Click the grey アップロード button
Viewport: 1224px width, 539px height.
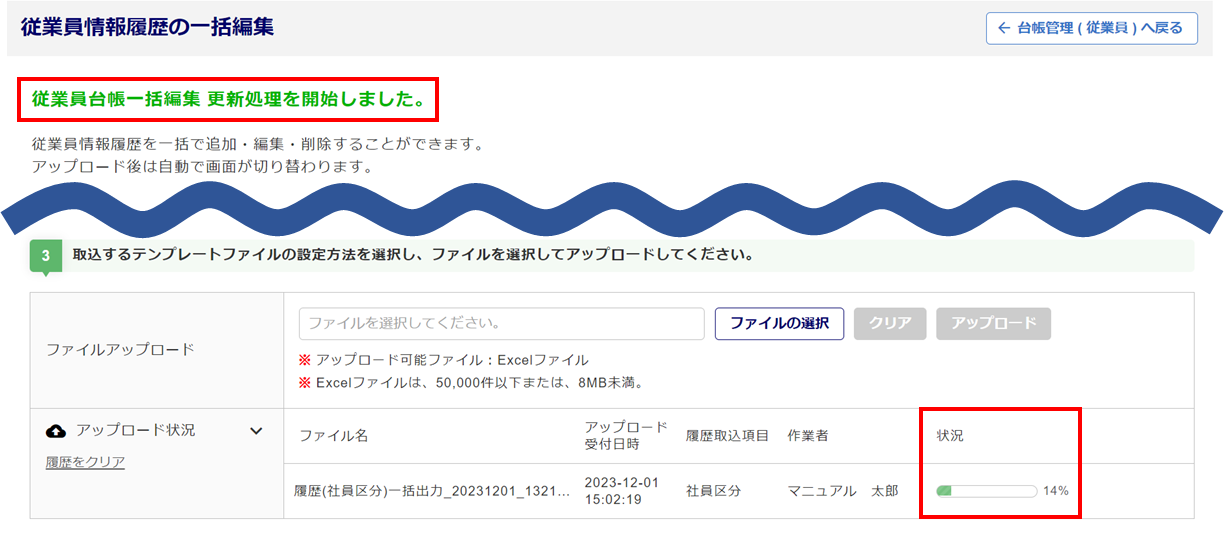point(993,324)
